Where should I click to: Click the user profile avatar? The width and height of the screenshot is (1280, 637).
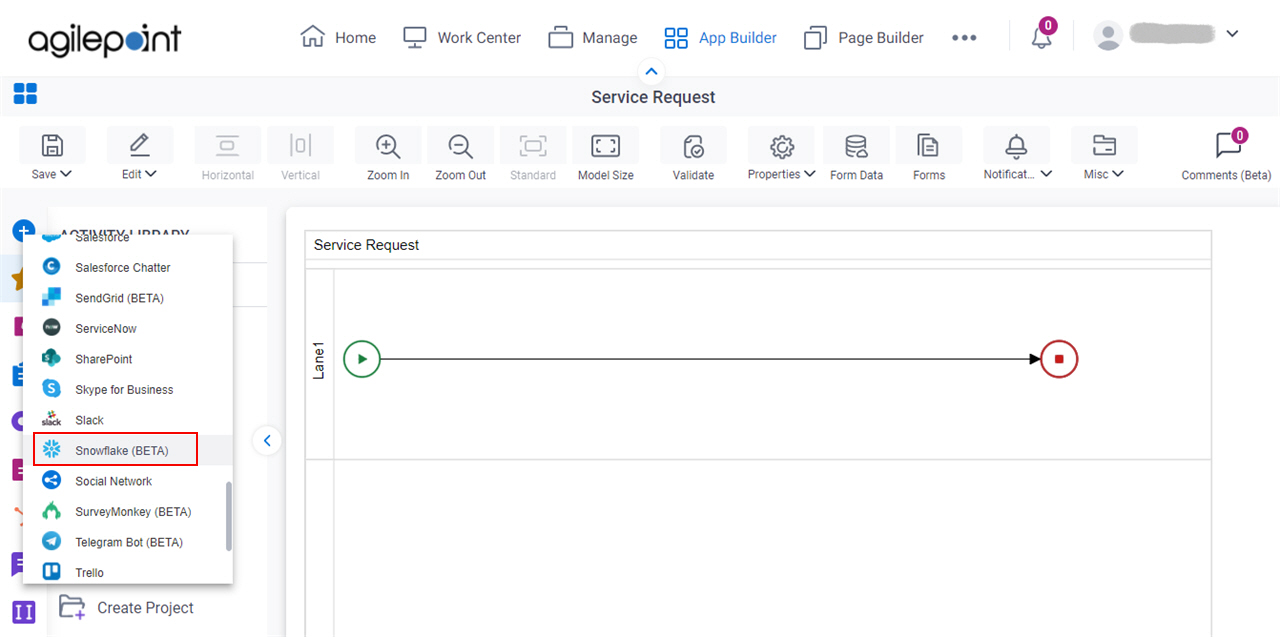[x=1108, y=36]
